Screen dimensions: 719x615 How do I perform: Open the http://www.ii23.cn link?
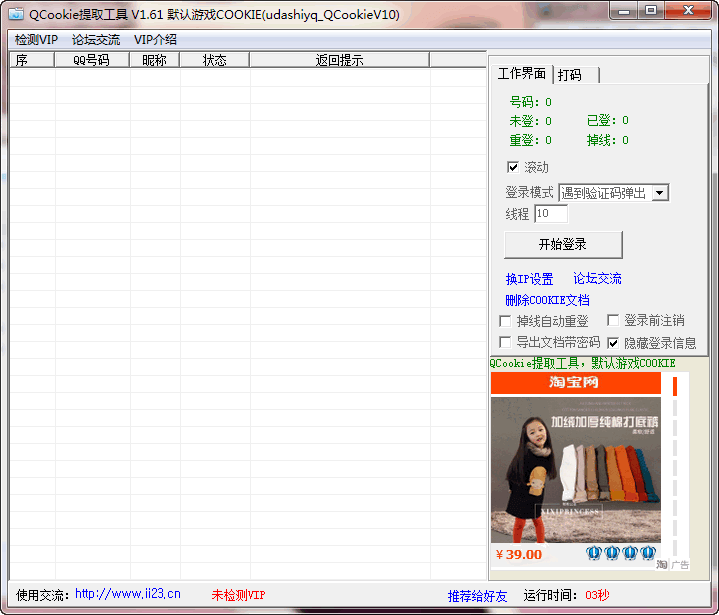[x=128, y=594]
